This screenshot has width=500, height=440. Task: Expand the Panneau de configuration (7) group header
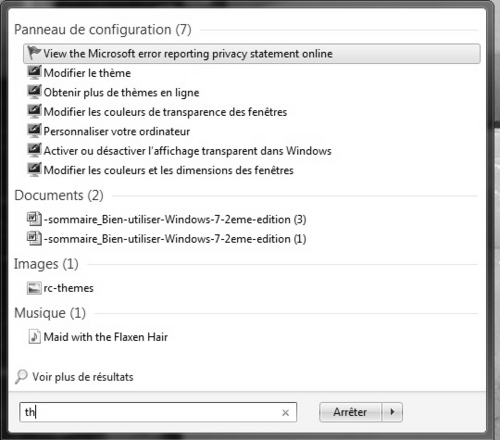pos(103,30)
